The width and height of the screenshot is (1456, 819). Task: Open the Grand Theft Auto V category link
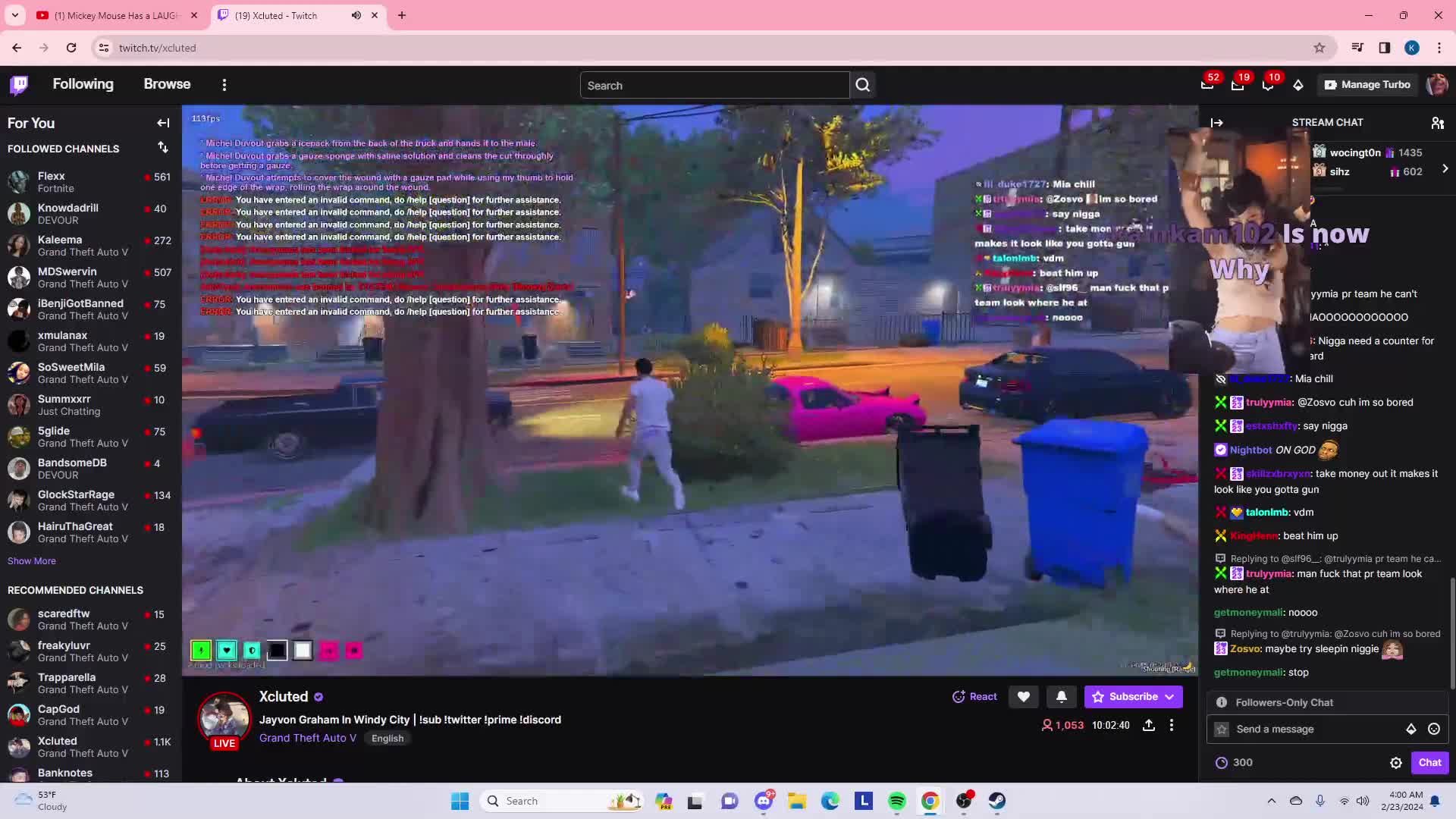pyautogui.click(x=308, y=738)
